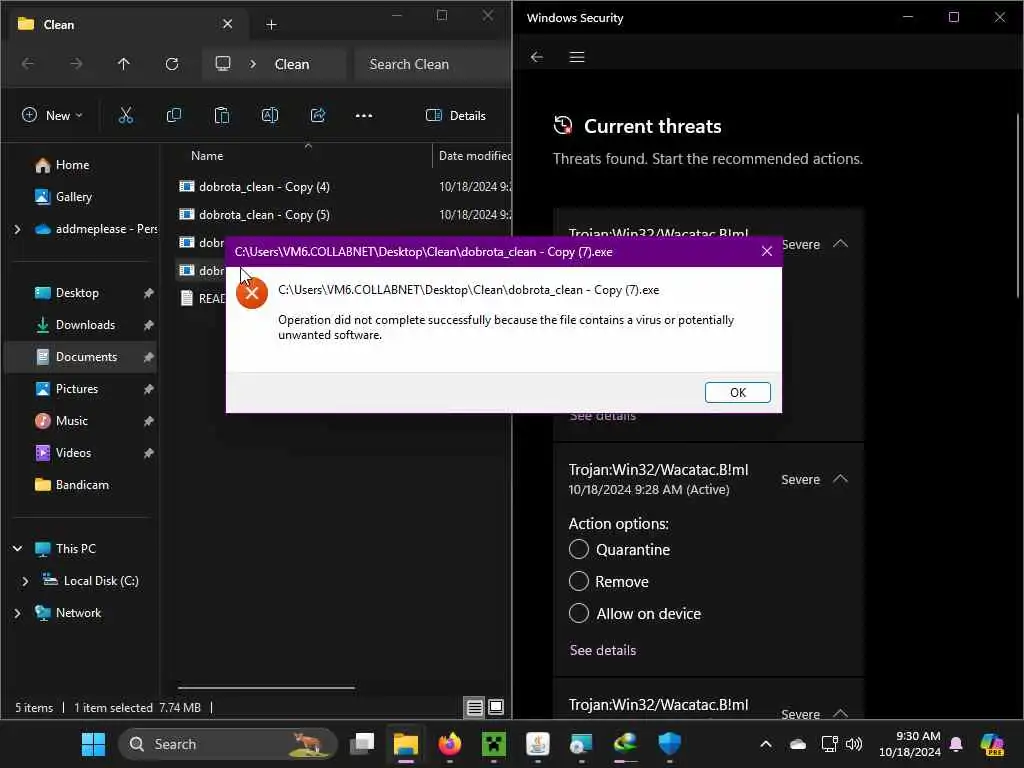Viewport: 1024px width, 768px height.
Task: Open Windows Security shield on taskbar
Action: click(669, 744)
